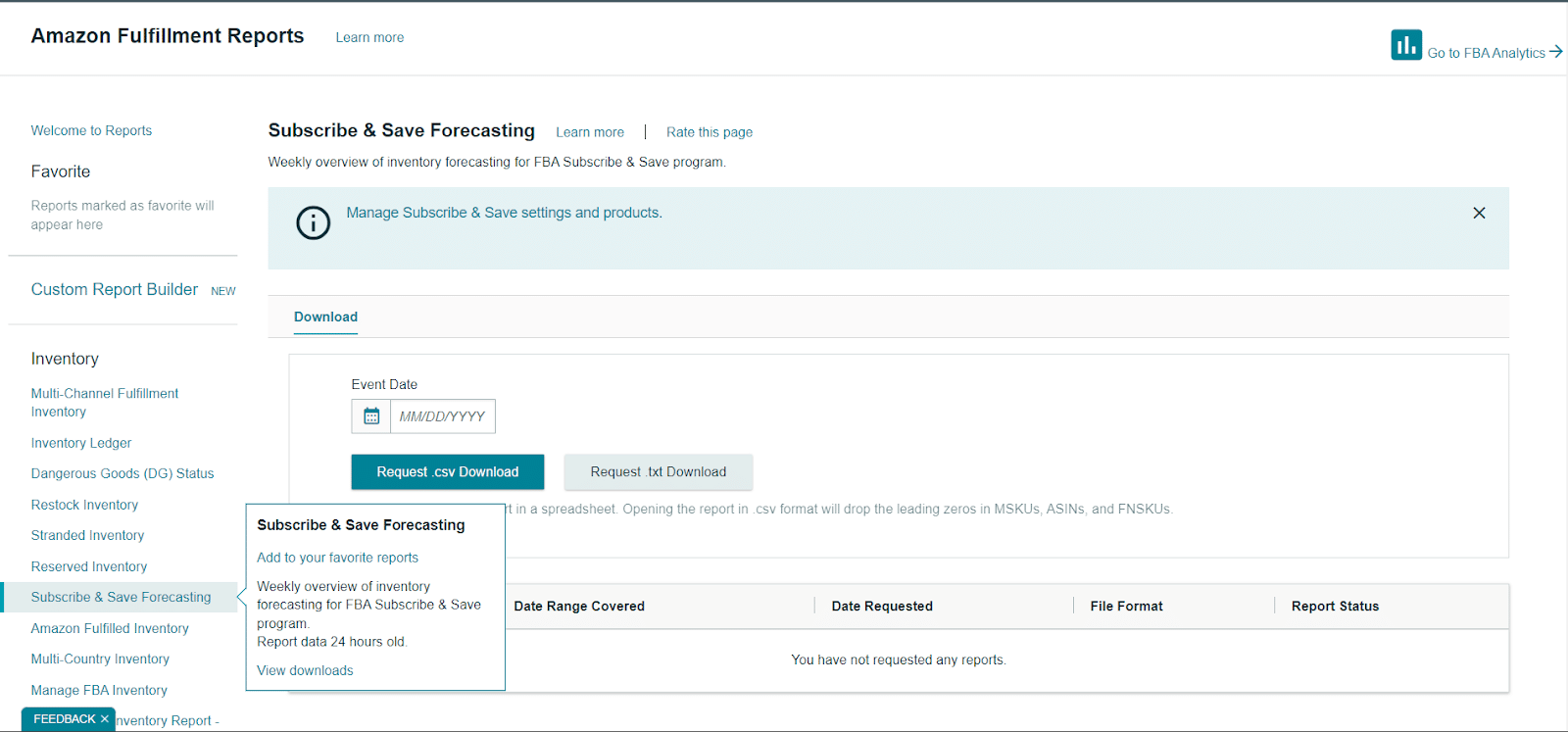Click the Date Range Covered column header

(x=579, y=606)
